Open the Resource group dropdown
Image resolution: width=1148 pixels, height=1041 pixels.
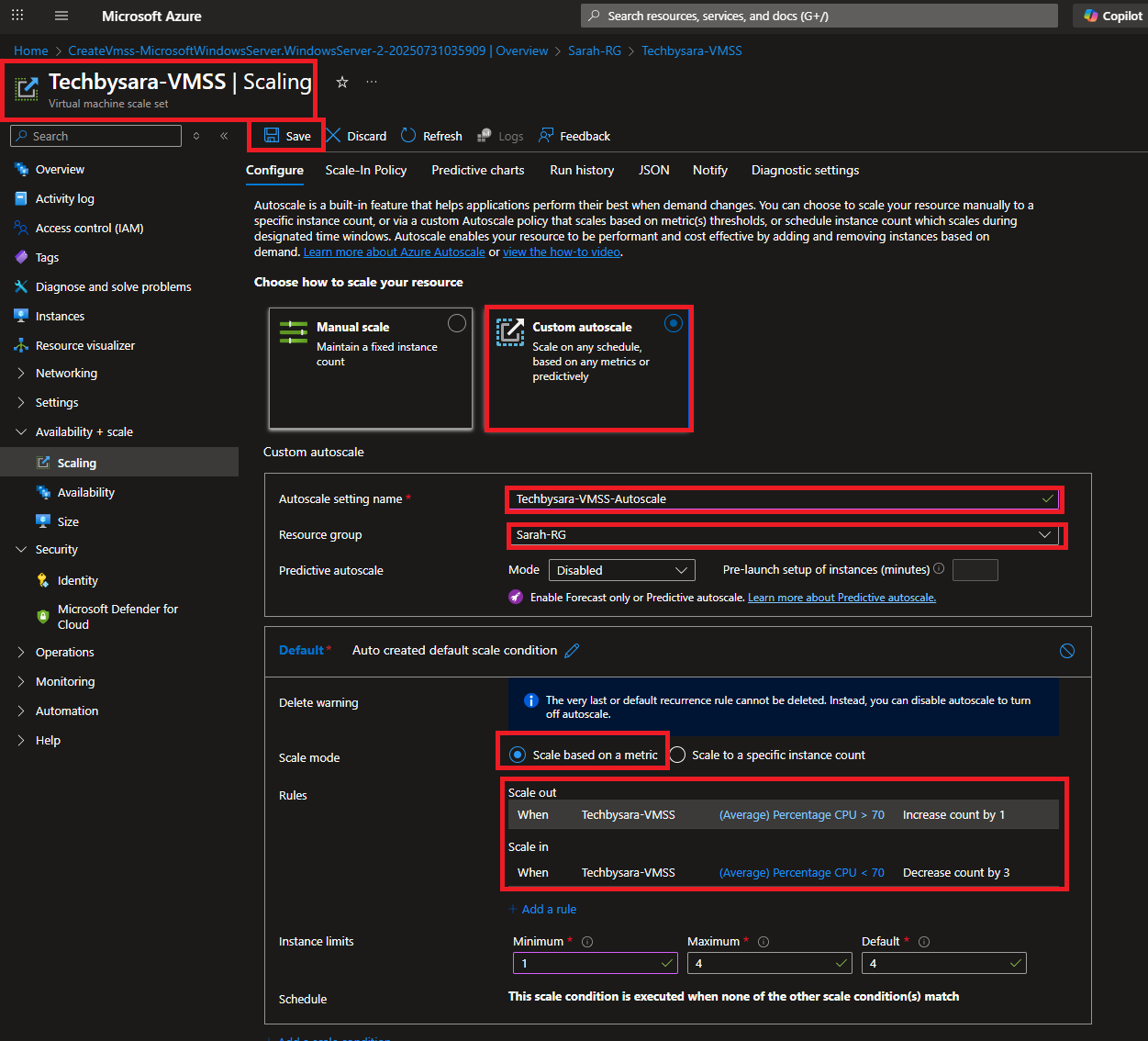[784, 535]
